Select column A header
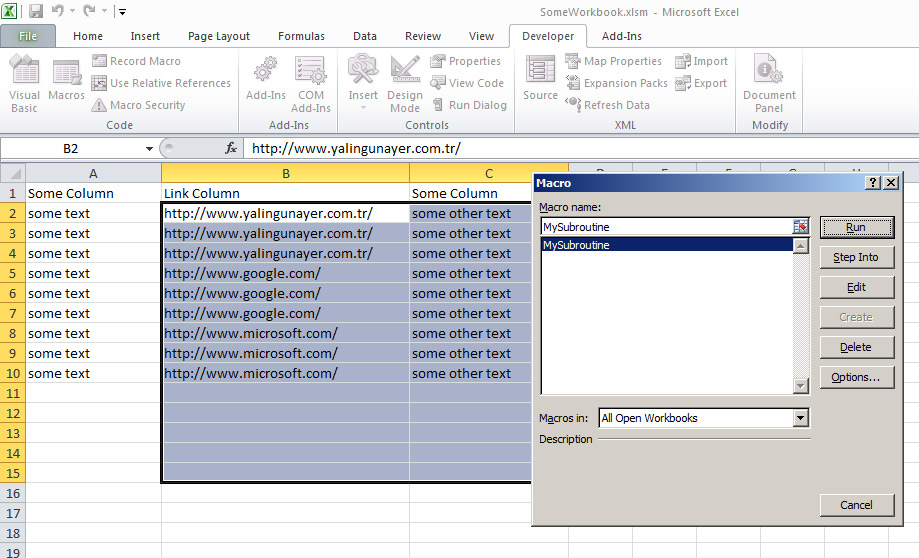The width and height of the screenshot is (919, 558). point(93,173)
